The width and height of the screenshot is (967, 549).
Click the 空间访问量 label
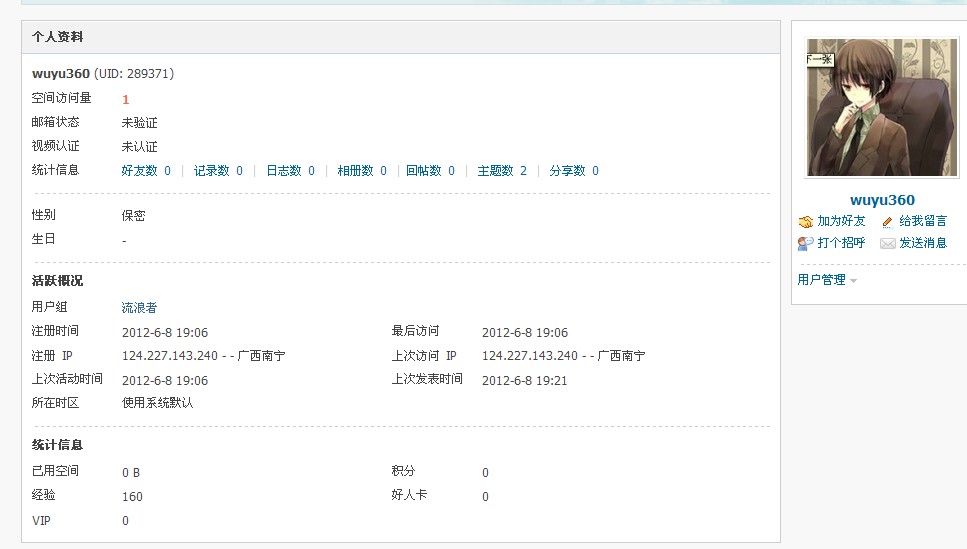(62, 97)
